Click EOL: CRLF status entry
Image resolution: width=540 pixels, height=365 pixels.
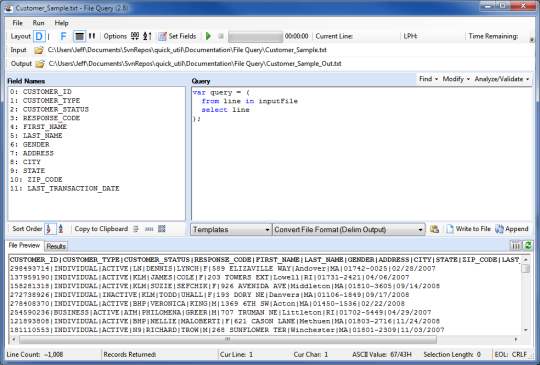[511, 354]
